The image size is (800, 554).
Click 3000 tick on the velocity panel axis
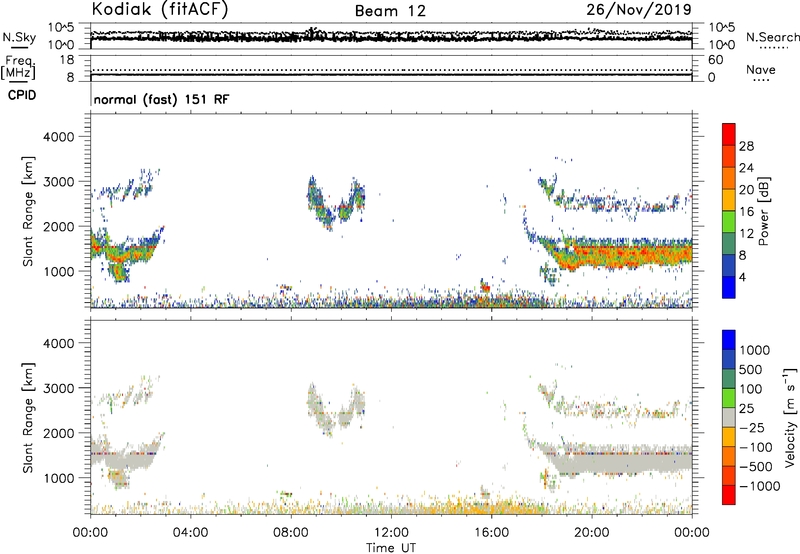point(58,388)
